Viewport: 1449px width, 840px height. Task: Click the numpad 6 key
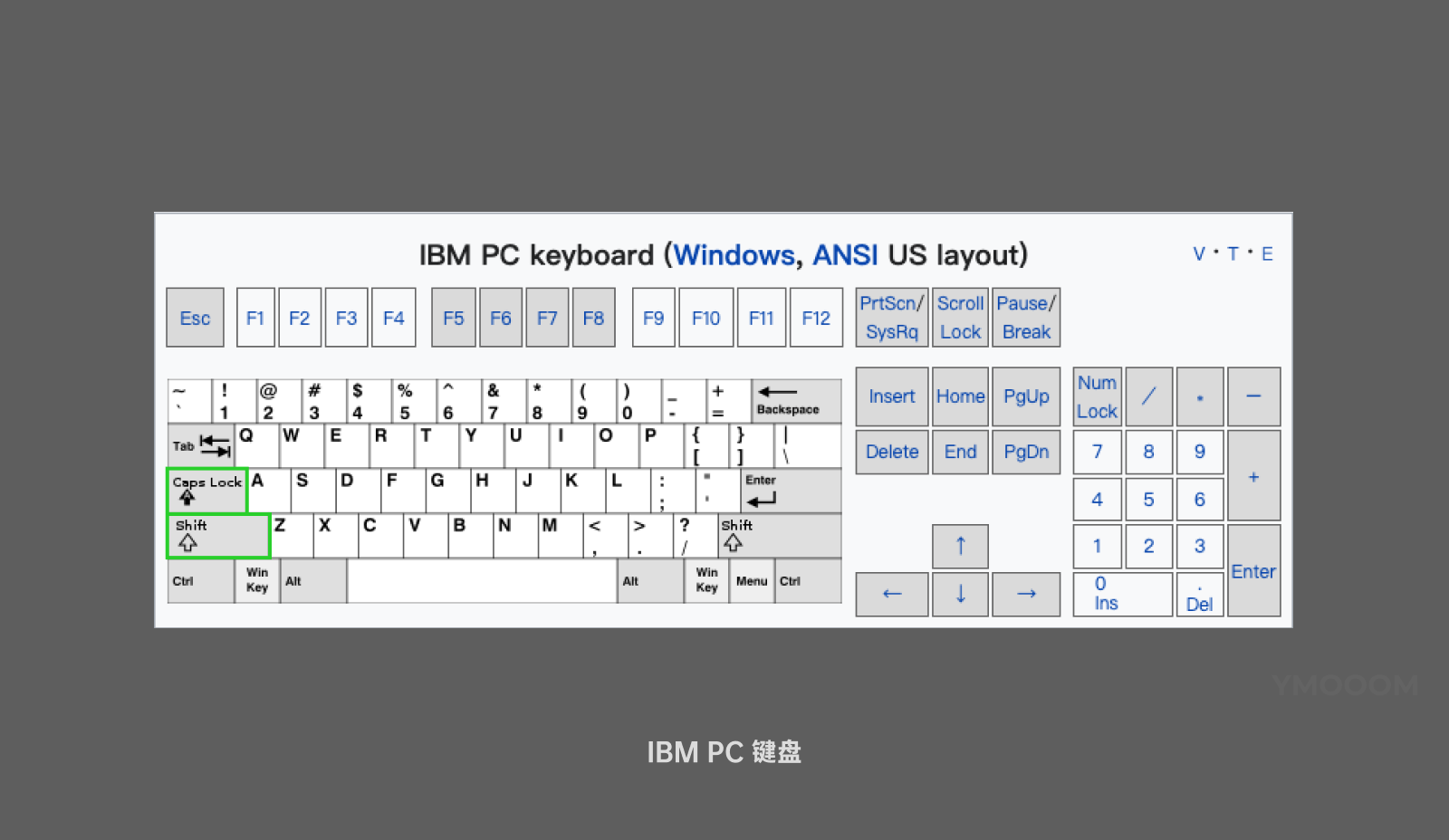point(1200,500)
